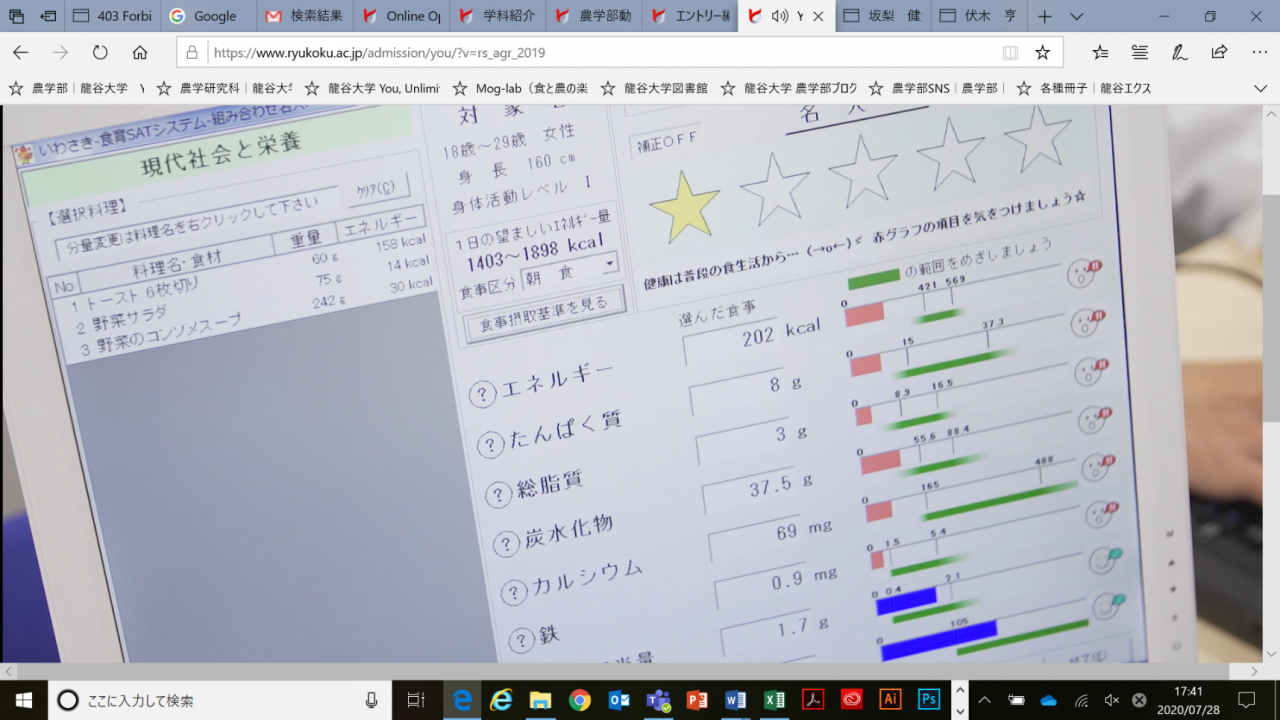The width and height of the screenshot is (1280, 720).
Task: Open Adobe Photoshop from the taskbar
Action: (x=930, y=700)
